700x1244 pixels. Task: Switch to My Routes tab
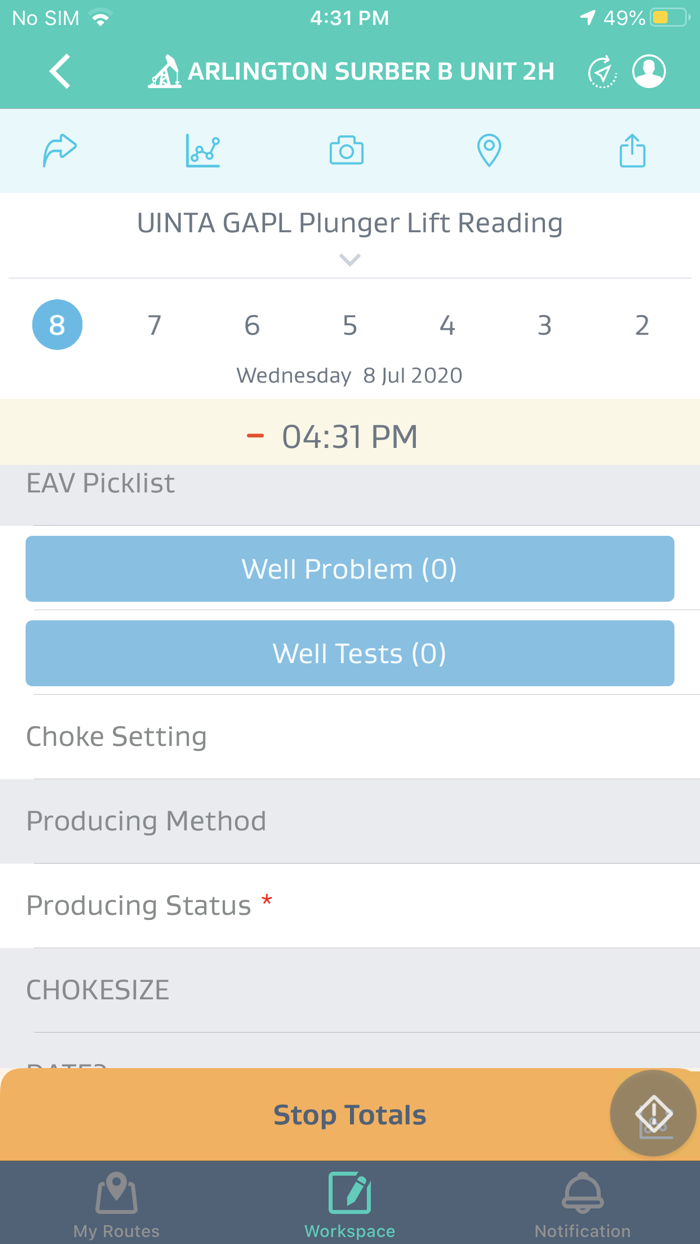116,1204
